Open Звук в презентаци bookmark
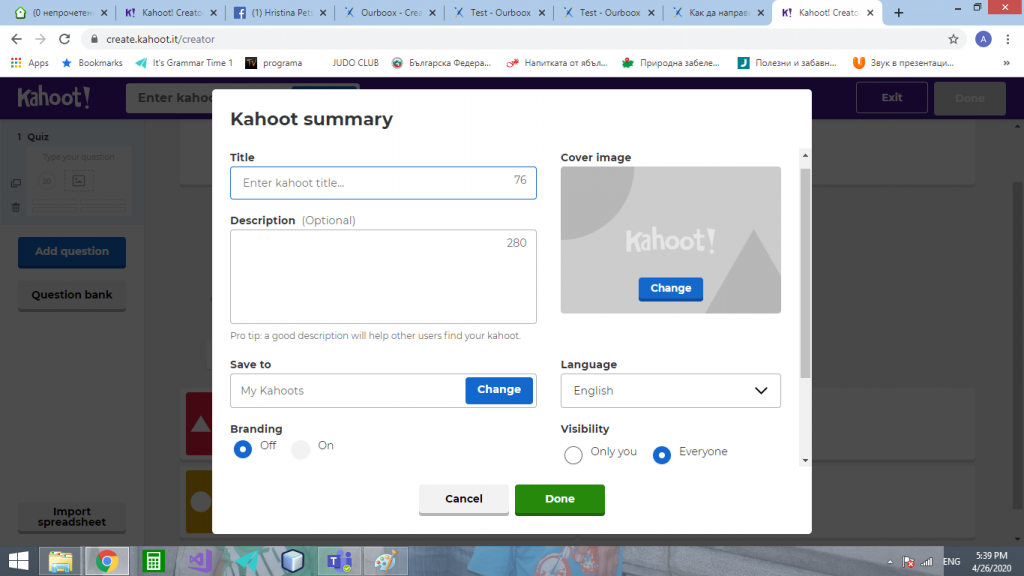The width and height of the screenshot is (1024, 576). [903, 63]
